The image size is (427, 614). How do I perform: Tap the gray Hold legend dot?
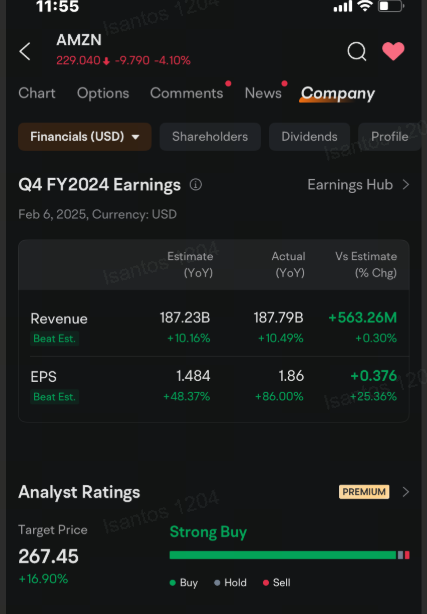pos(217,583)
